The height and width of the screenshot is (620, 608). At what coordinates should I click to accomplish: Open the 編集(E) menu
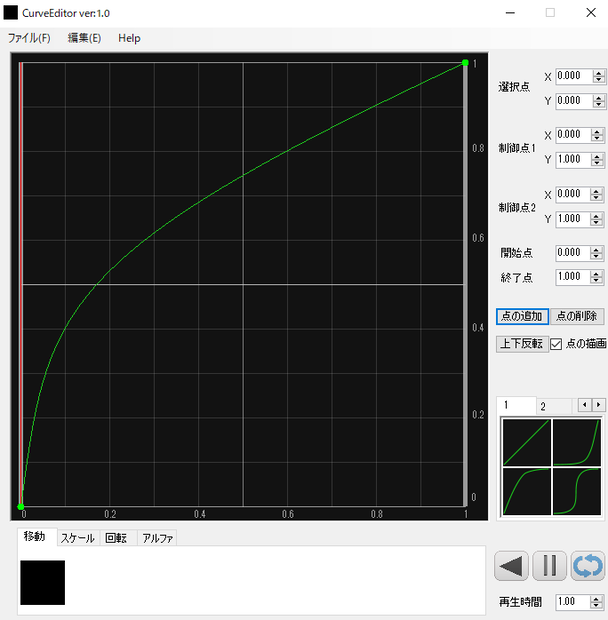tap(84, 38)
